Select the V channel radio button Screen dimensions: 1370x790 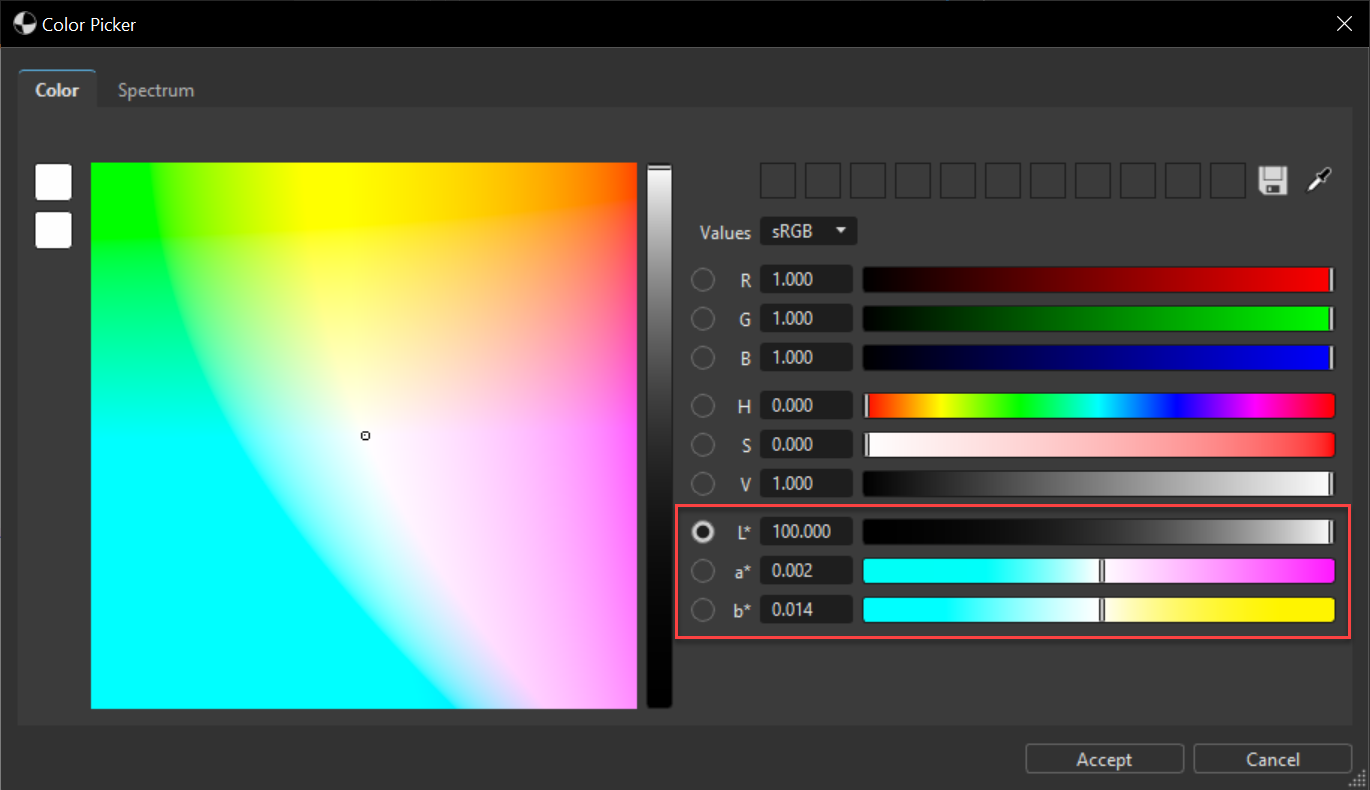(x=703, y=483)
